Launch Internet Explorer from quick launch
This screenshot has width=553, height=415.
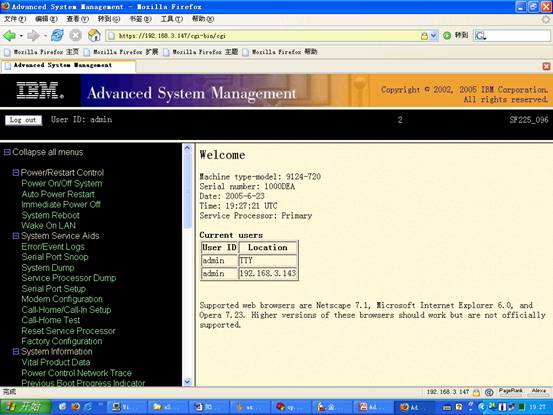pos(89,407)
